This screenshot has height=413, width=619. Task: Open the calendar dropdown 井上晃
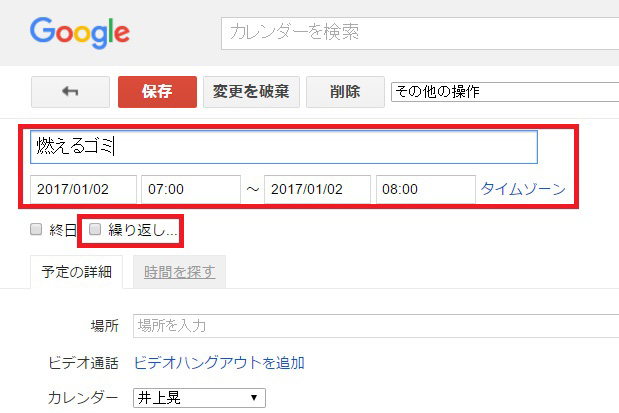pos(199,398)
